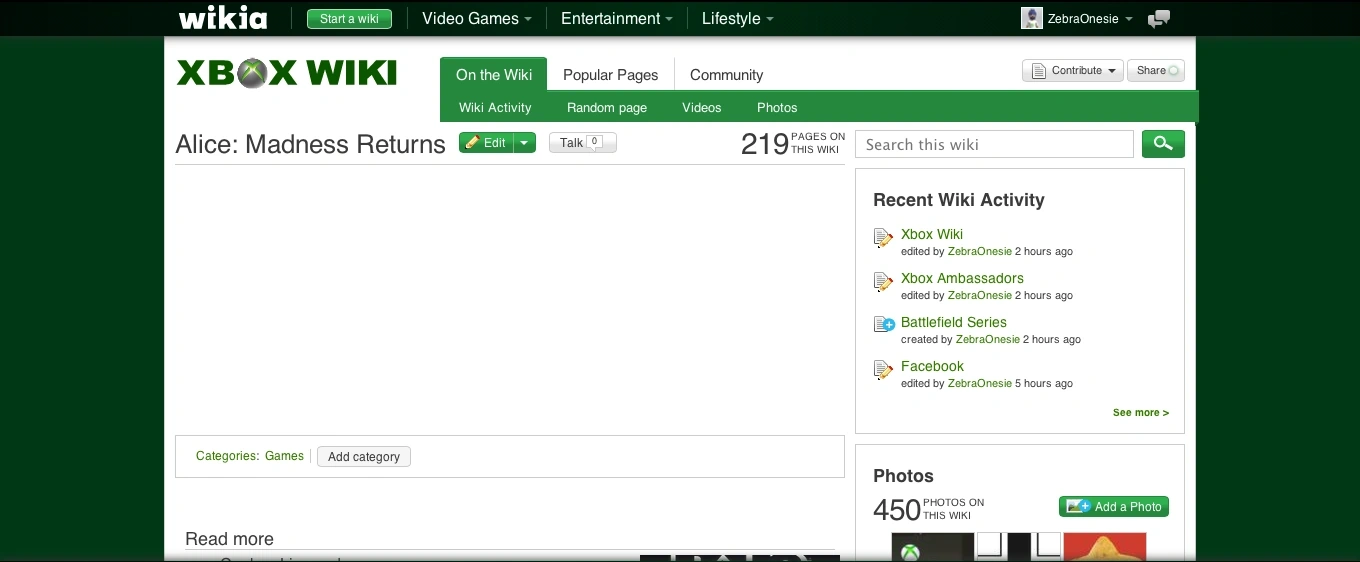The height and width of the screenshot is (562, 1360).
Task: Click the edit icon beside Xbox Ambassadors
Action: pyautogui.click(x=883, y=282)
